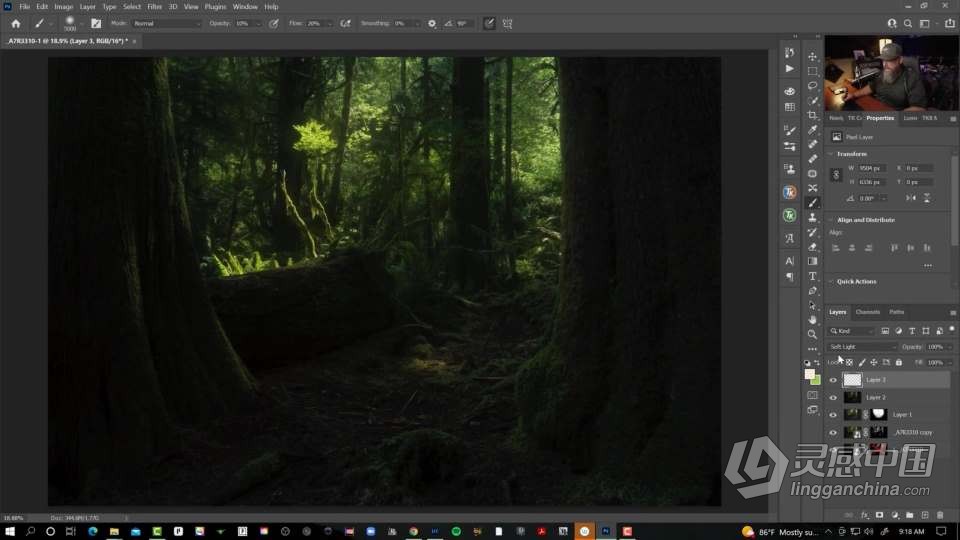Open the green TK panel icon
The height and width of the screenshot is (540, 960).
click(790, 215)
